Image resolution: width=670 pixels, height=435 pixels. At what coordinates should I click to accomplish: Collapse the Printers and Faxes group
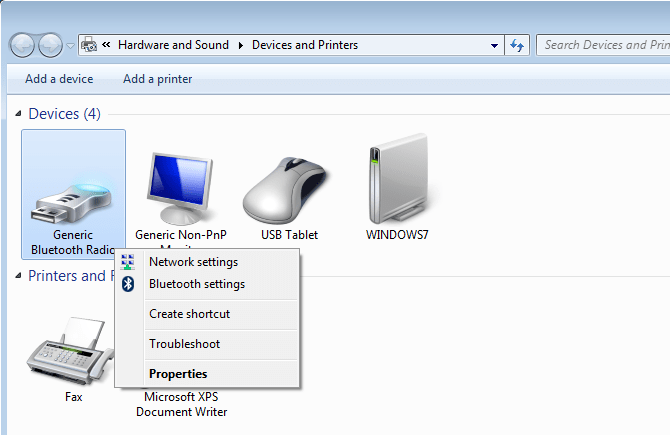coord(18,276)
